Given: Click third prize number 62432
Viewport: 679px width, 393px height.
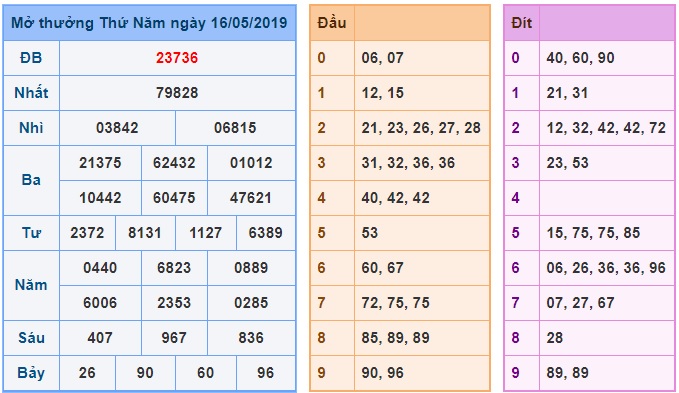Looking at the screenshot, I should (x=174, y=163).
